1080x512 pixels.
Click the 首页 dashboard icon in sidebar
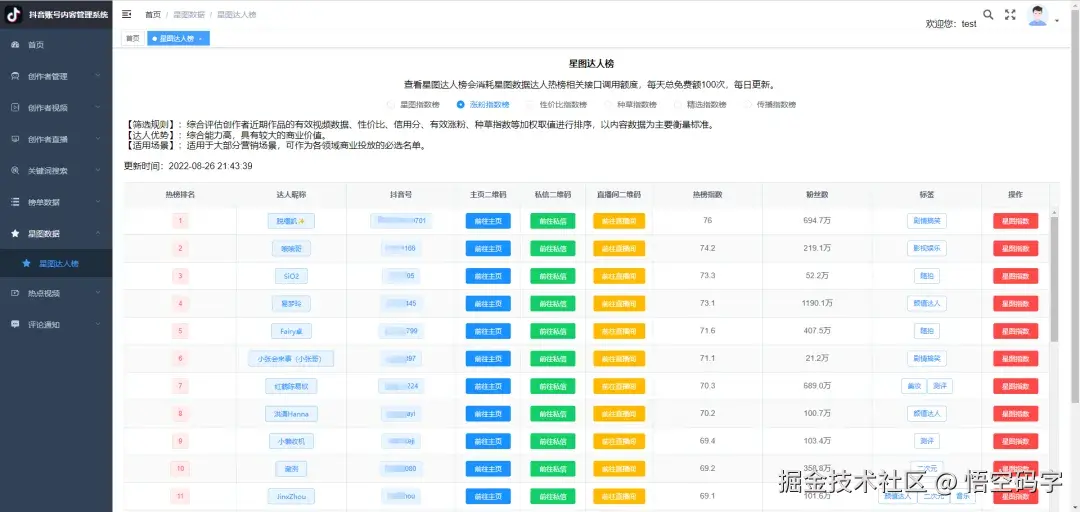click(x=15, y=45)
